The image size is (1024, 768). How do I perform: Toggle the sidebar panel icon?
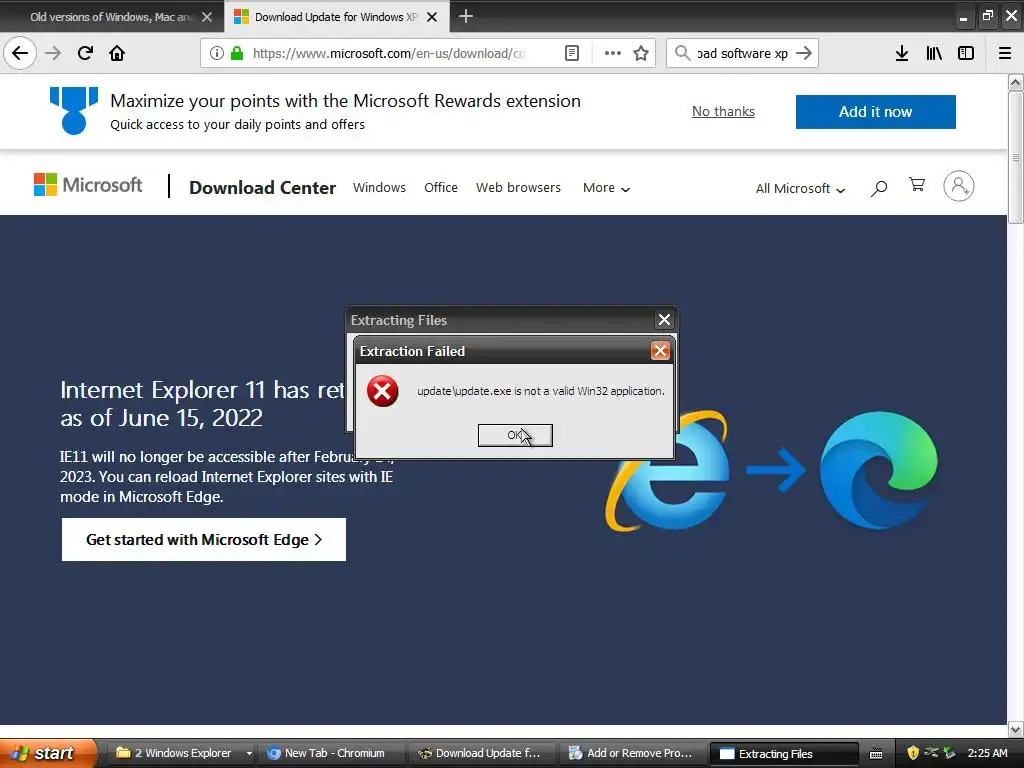click(966, 53)
